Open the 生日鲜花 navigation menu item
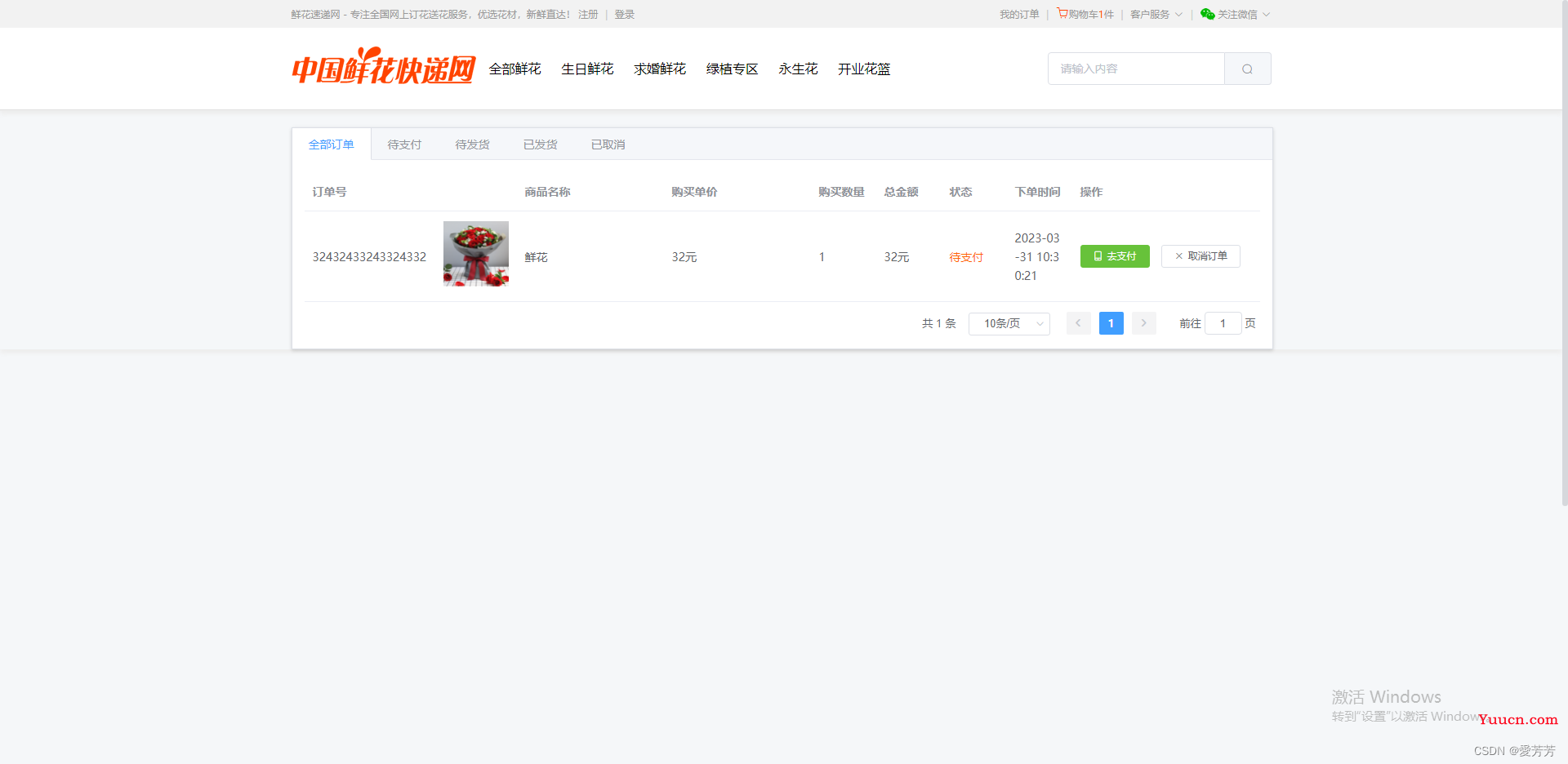Viewport: 1568px width, 764px height. pyautogui.click(x=587, y=69)
